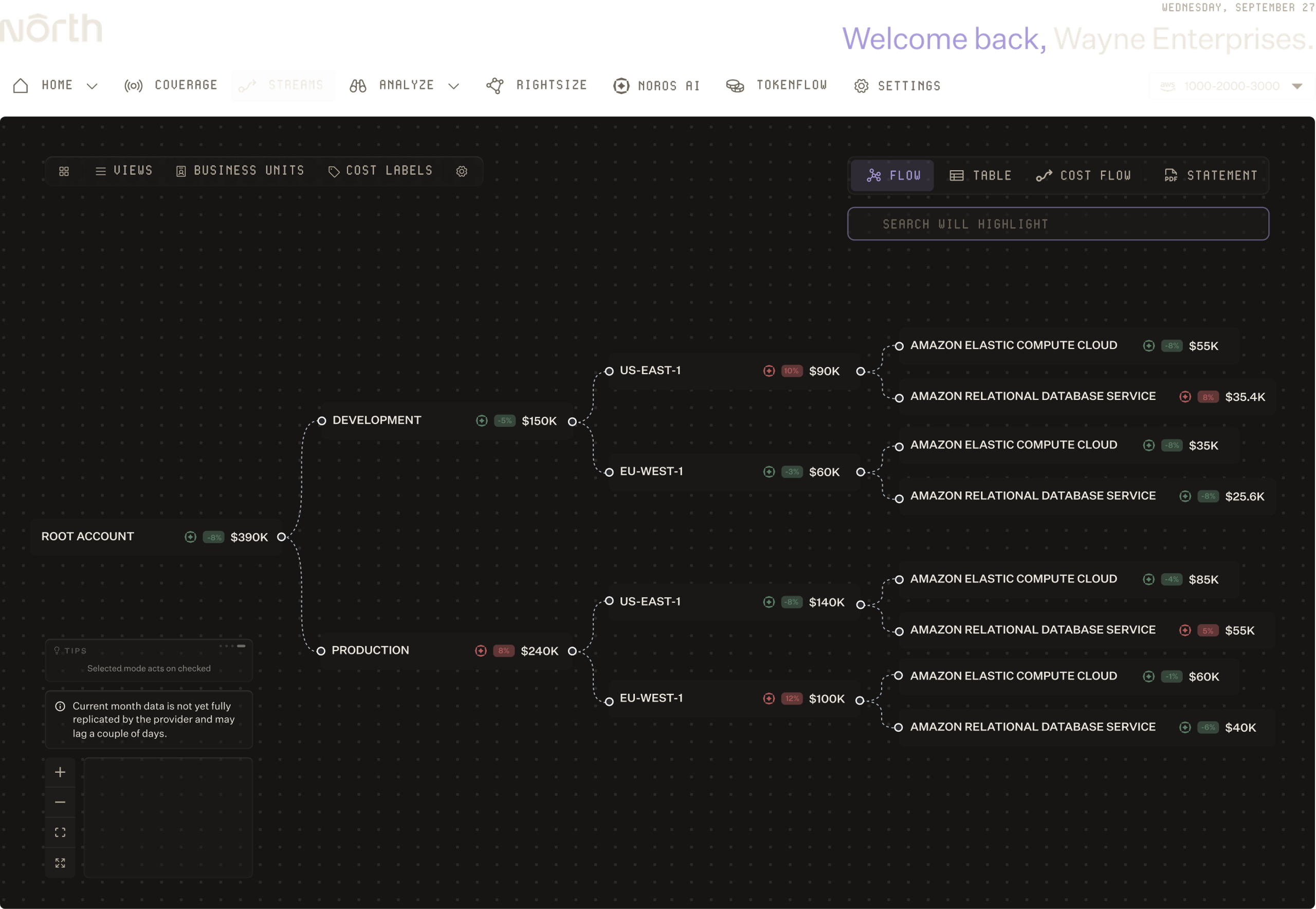1316x909 pixels.
Task: Click the insight icon on EU-WEST-1 $60K
Action: click(769, 472)
